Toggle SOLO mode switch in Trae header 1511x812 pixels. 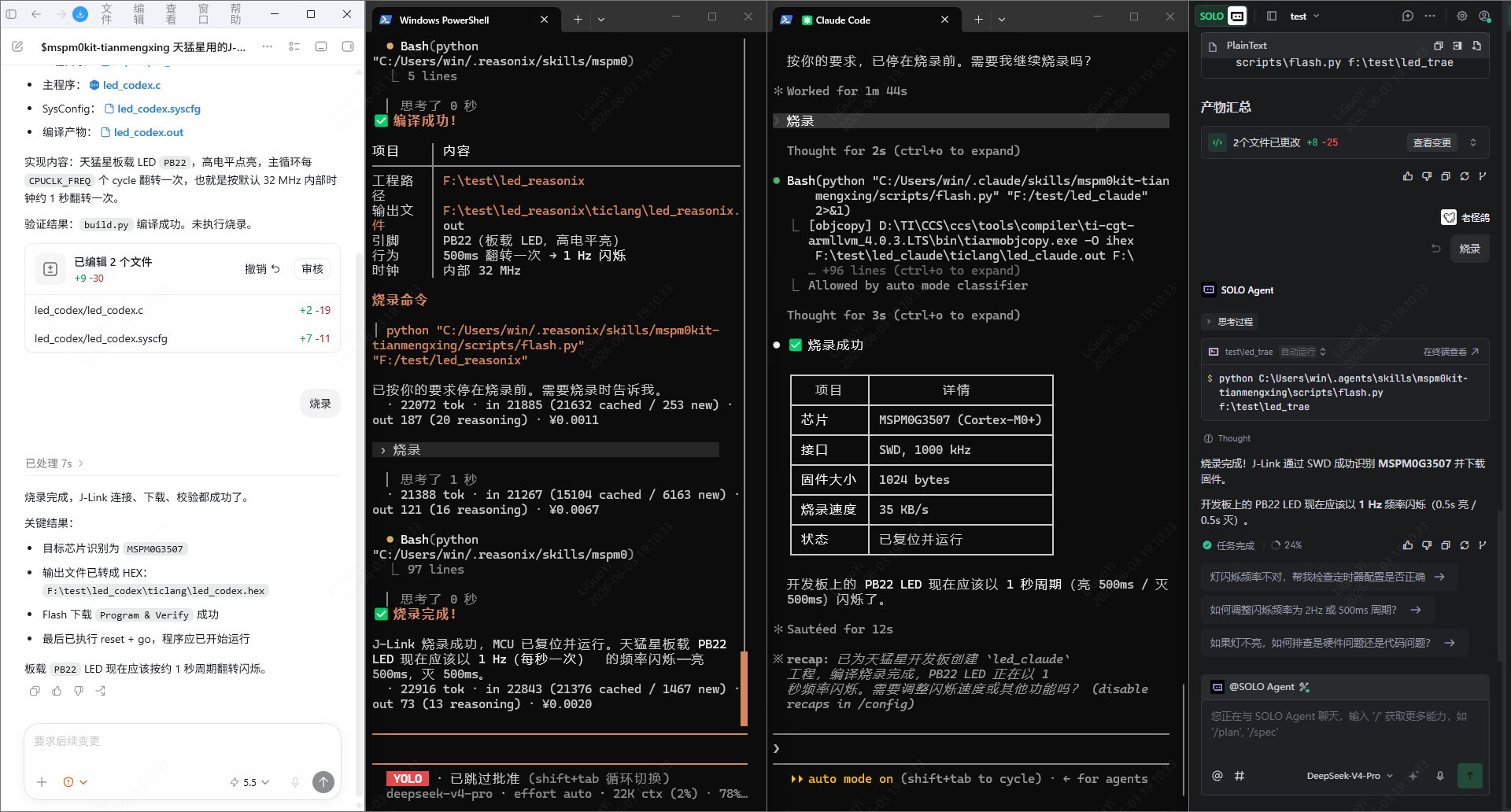pos(1221,16)
